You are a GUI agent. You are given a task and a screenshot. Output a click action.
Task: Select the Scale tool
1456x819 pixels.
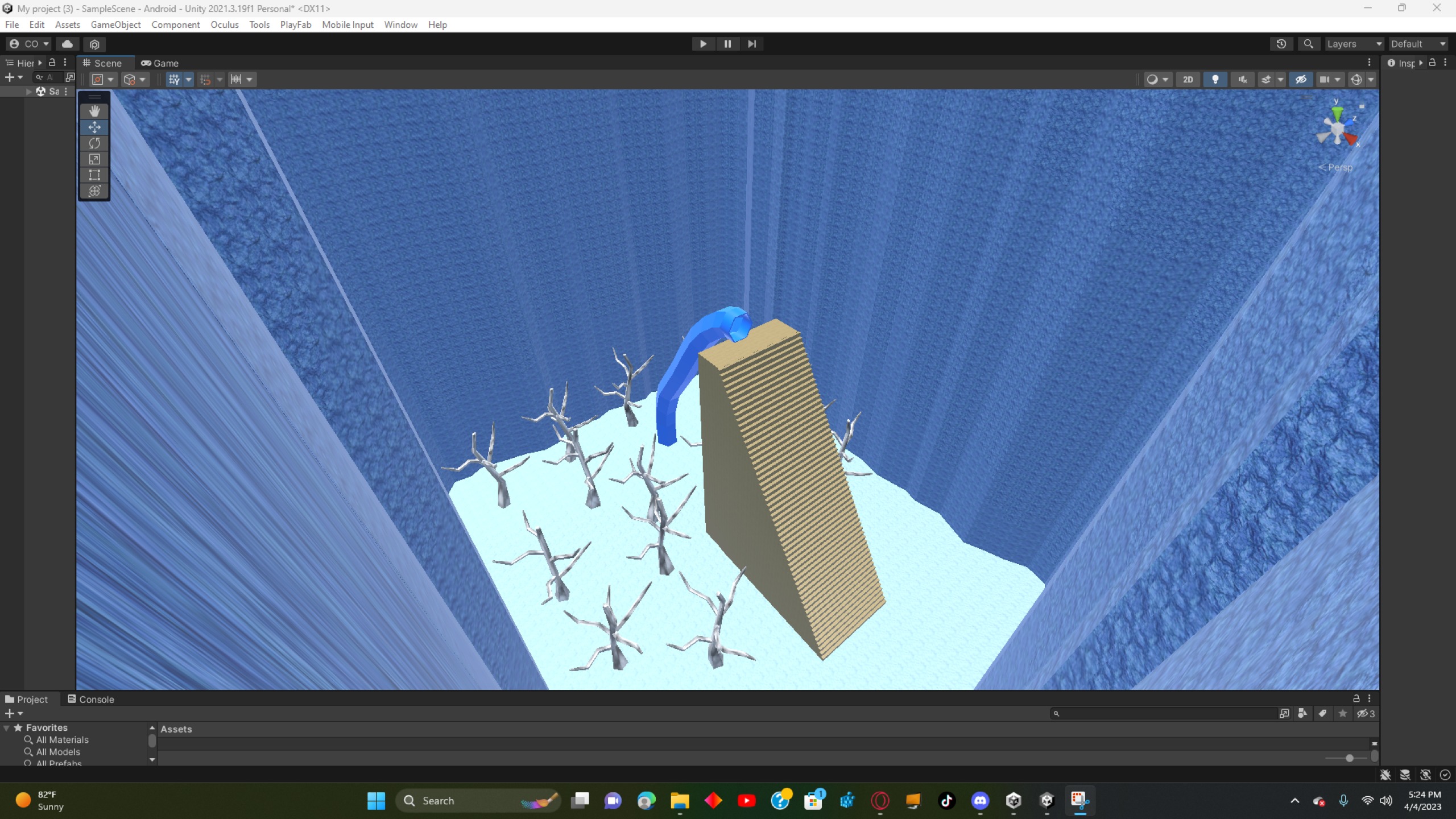click(x=94, y=159)
